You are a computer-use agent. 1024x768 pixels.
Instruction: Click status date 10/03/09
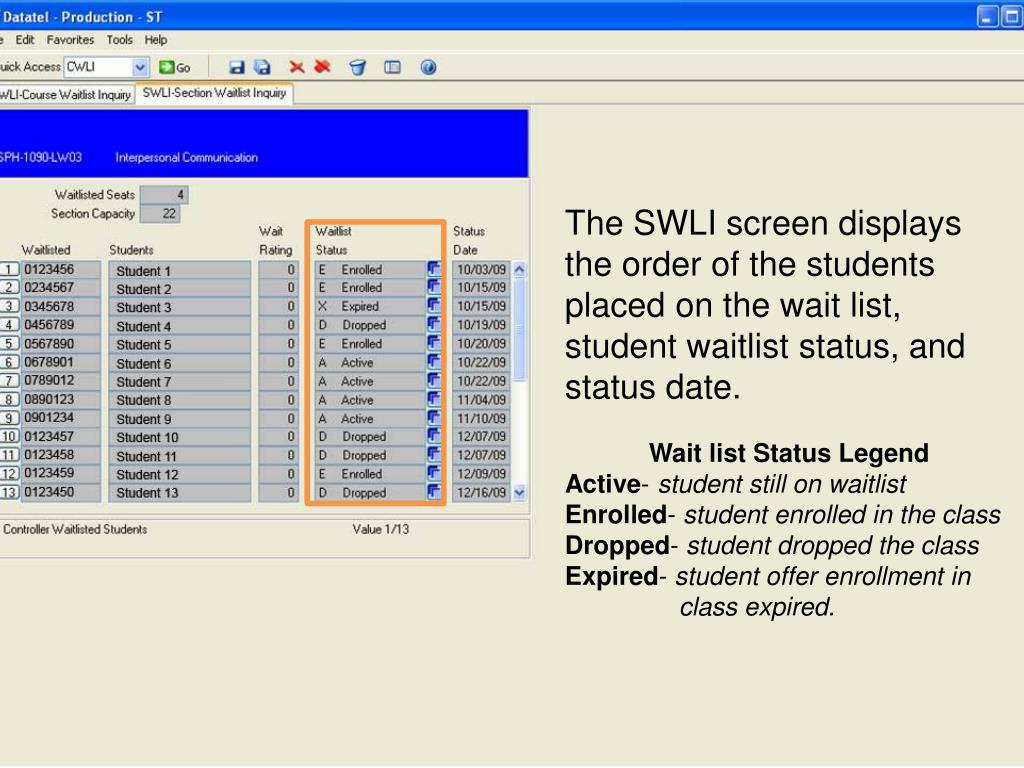pyautogui.click(x=481, y=269)
